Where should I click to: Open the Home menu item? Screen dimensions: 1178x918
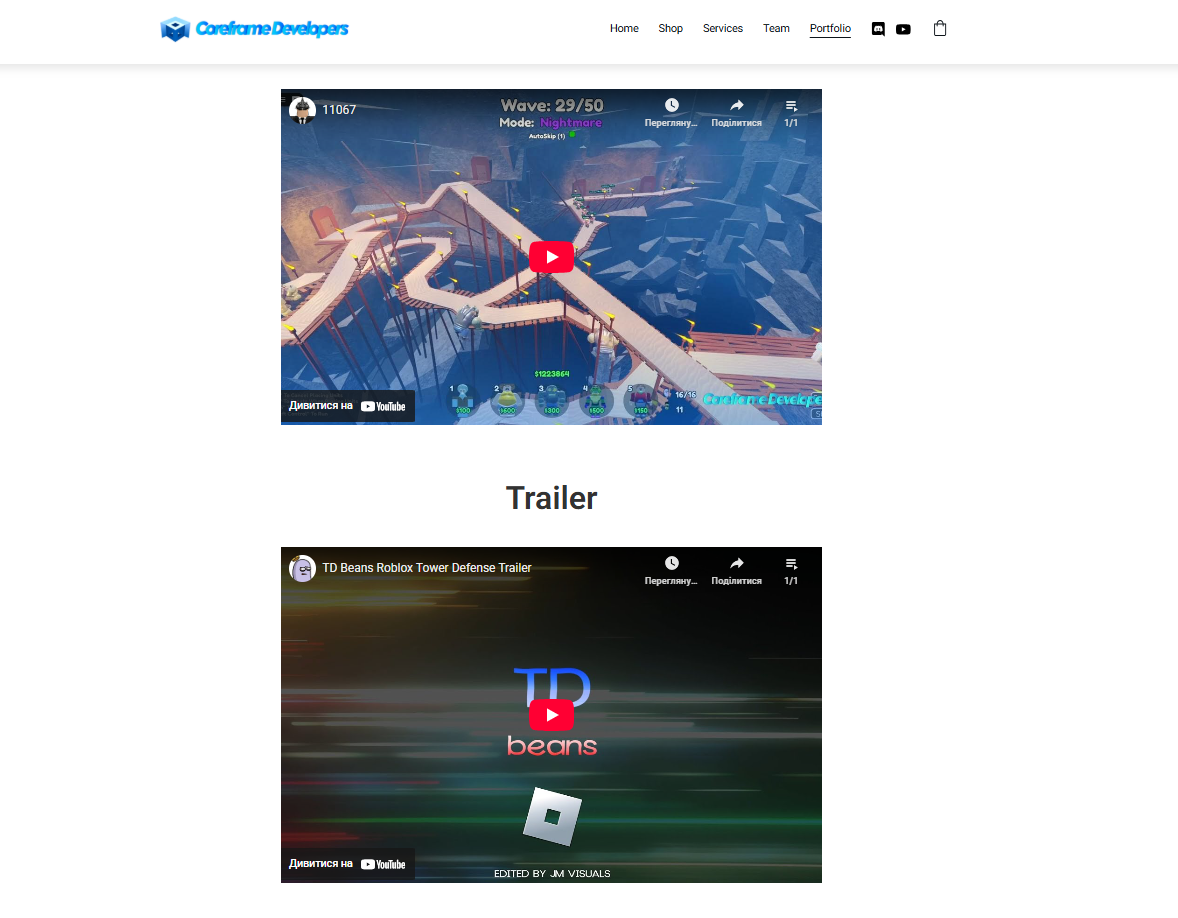click(x=624, y=29)
